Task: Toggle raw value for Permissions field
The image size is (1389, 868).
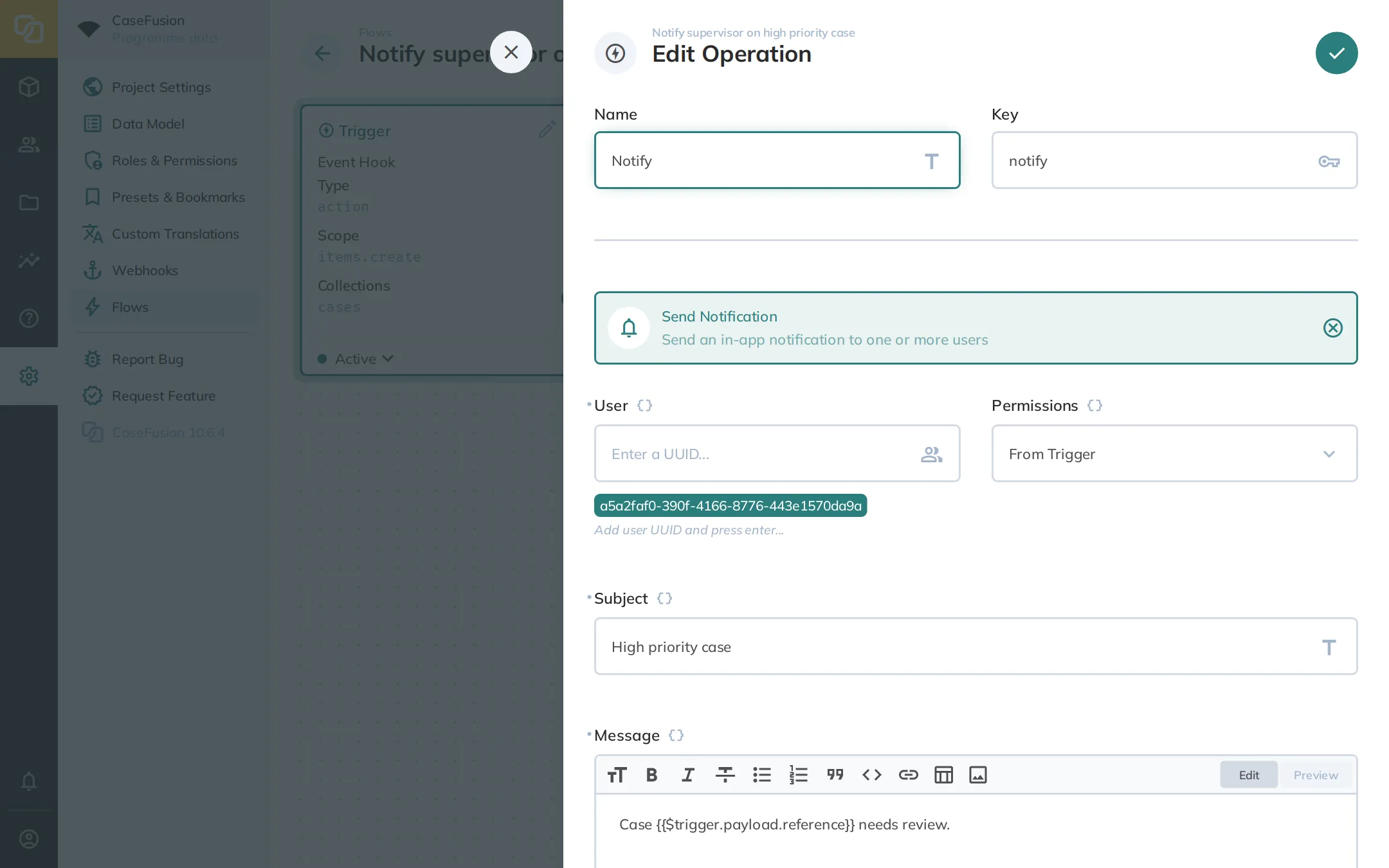Action: click(1094, 406)
